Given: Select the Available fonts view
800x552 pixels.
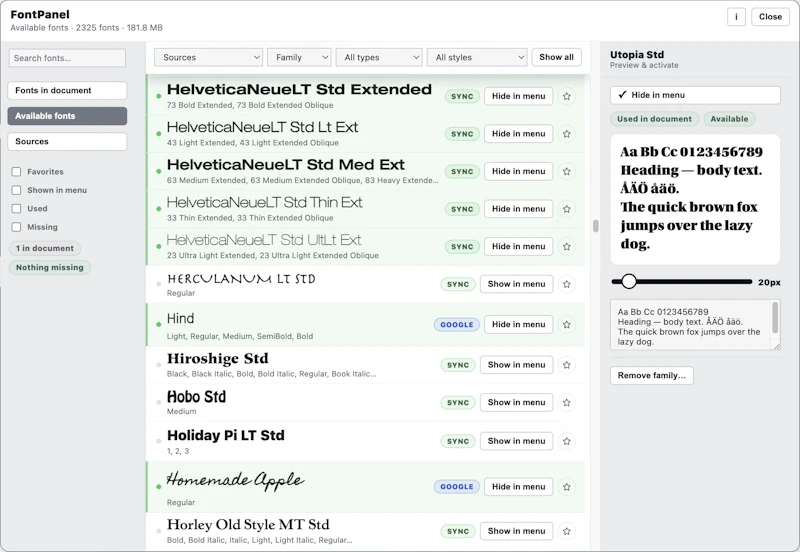Looking at the screenshot, I should 67,116.
